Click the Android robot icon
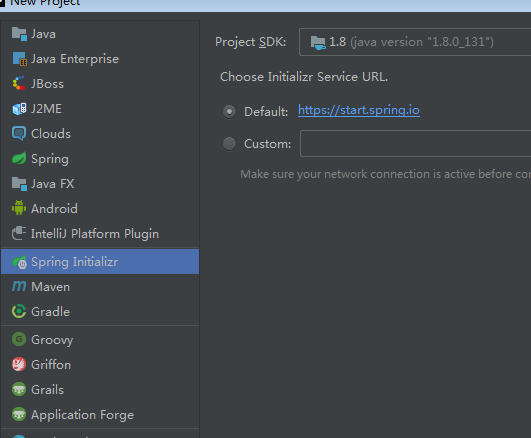531x438 pixels. point(19,208)
